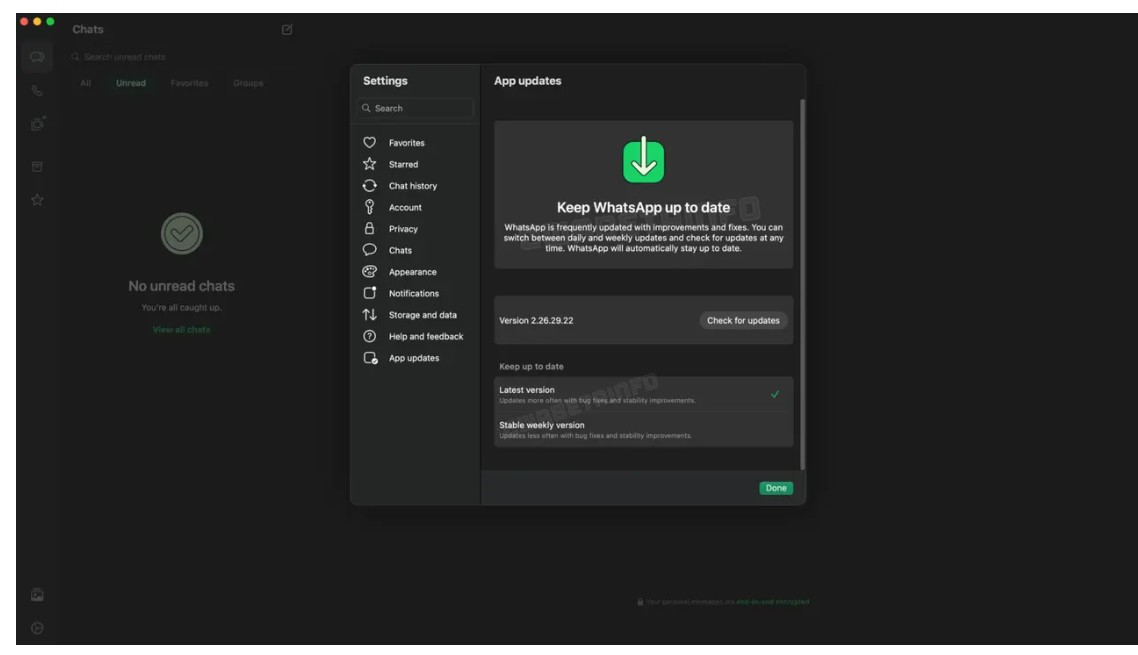Click the speech bubble icon beside Chats
Viewport: 1138px width, 655px height.
[369, 250]
